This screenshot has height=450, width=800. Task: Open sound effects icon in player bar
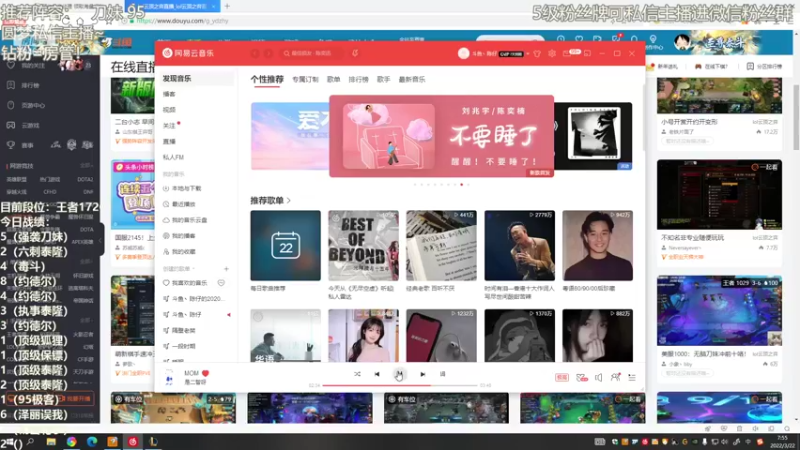pos(582,378)
